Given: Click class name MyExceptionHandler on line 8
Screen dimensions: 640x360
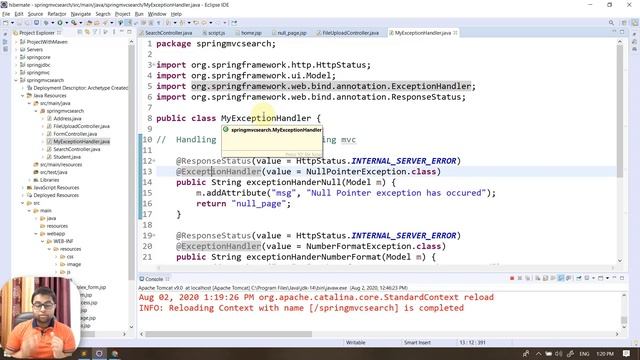Looking at the screenshot, I should tap(266, 118).
